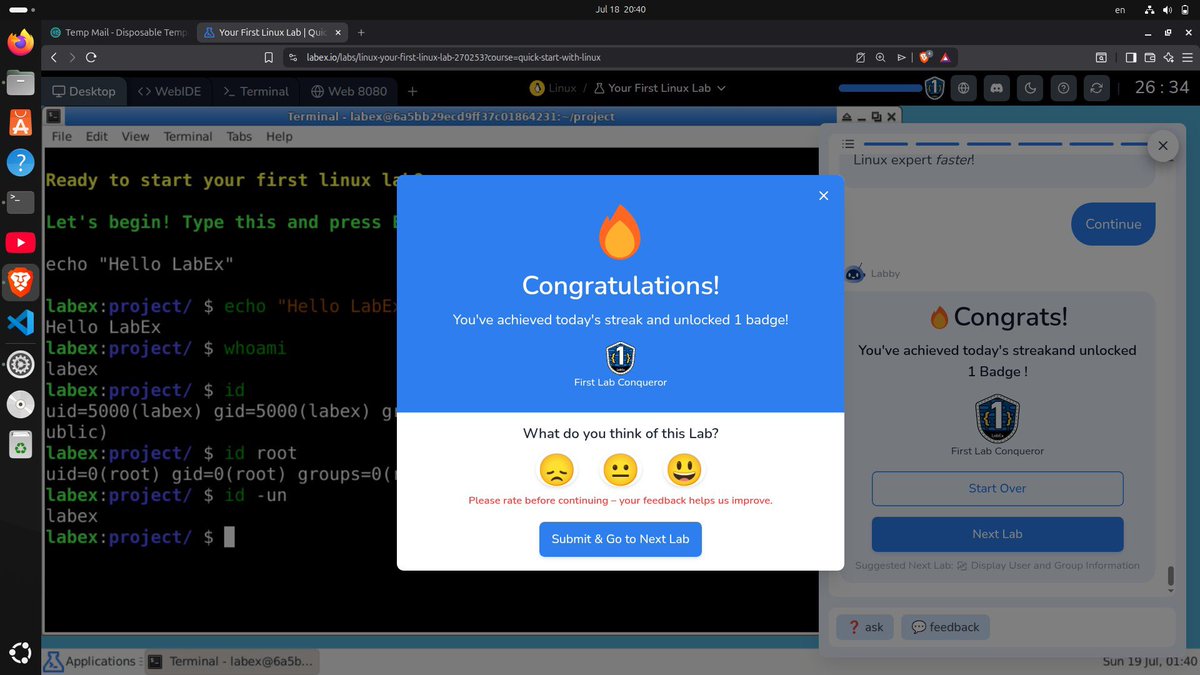Open VS Code from the Ubuntu dock

[x=20, y=323]
